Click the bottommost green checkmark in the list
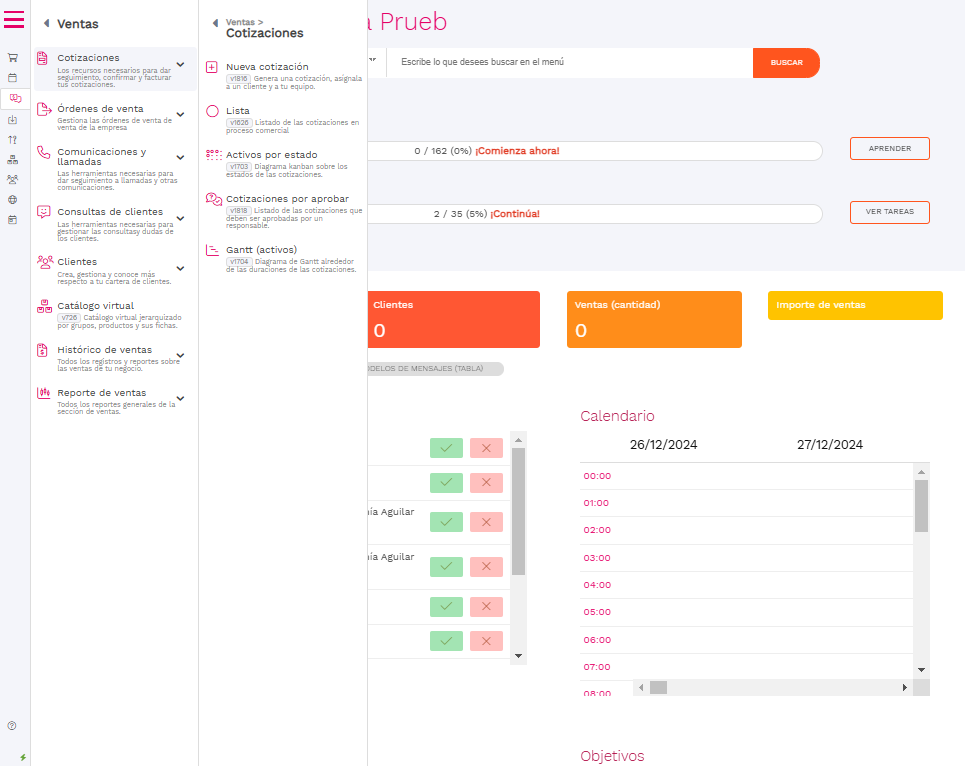The image size is (965, 766). (446, 641)
